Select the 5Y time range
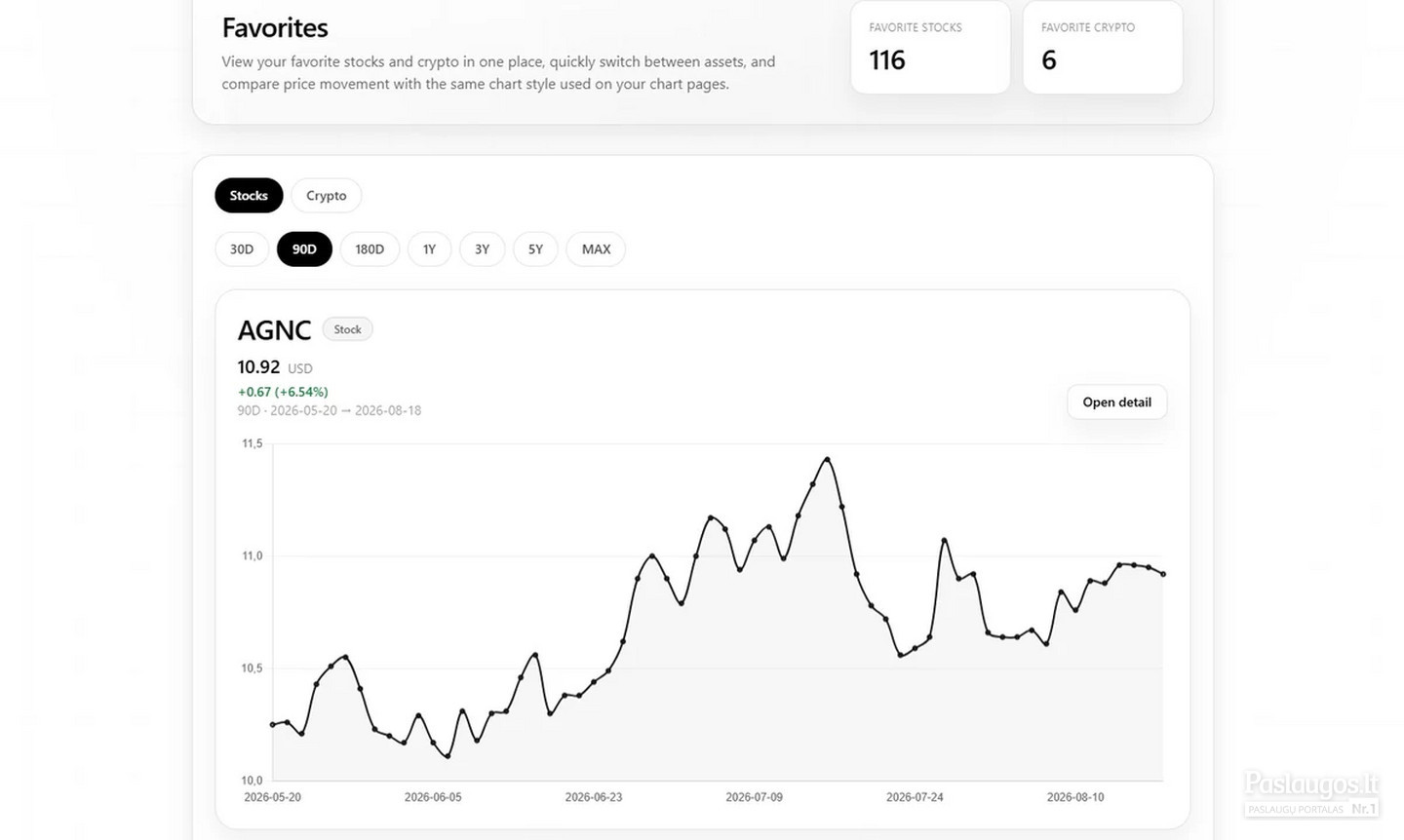This screenshot has height=840, width=1404. click(x=535, y=248)
